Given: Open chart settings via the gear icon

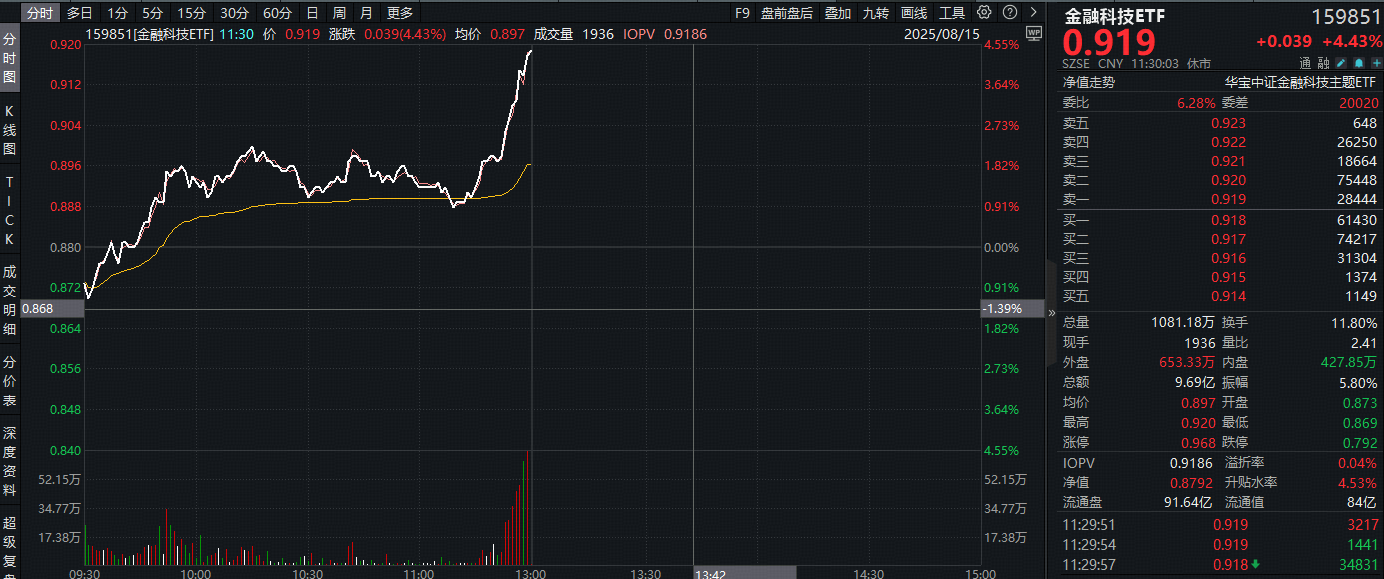Looking at the screenshot, I should click(x=986, y=13).
